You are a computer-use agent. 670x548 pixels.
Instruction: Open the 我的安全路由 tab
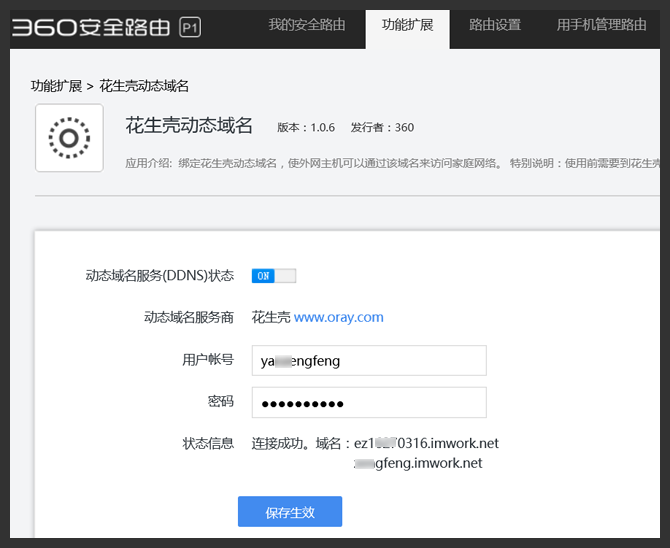[x=307, y=25]
